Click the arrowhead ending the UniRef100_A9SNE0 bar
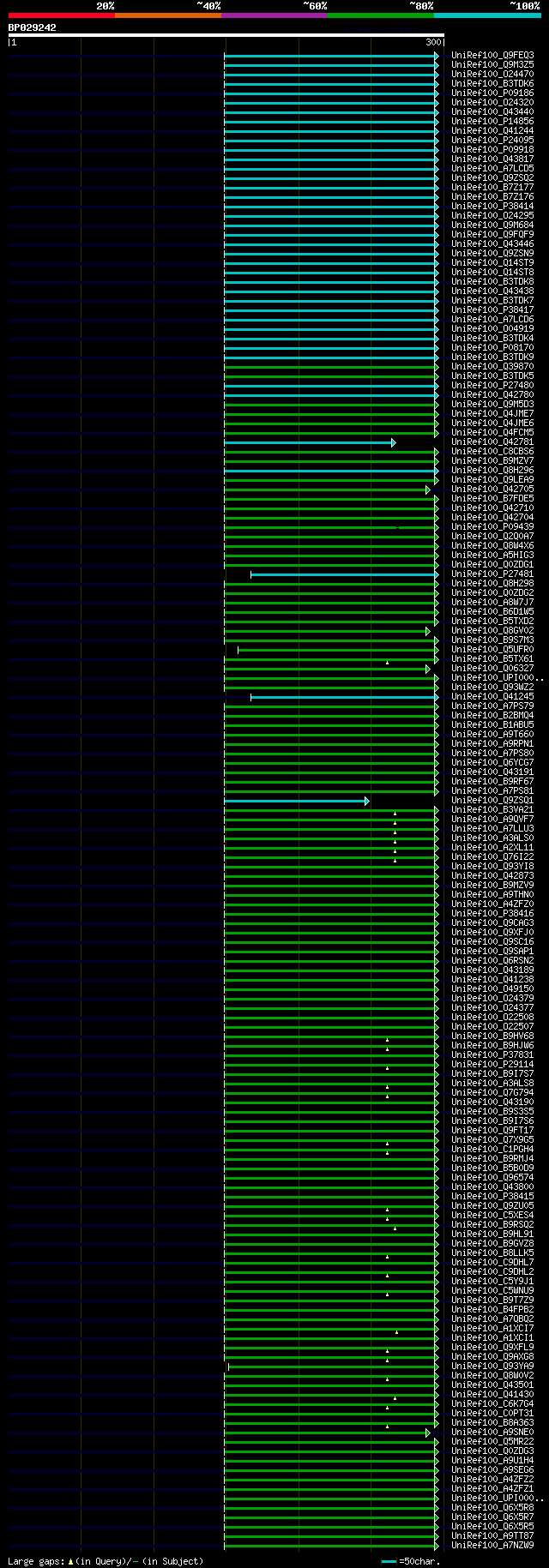Viewport: 549px width, 1568px height. tap(428, 1433)
